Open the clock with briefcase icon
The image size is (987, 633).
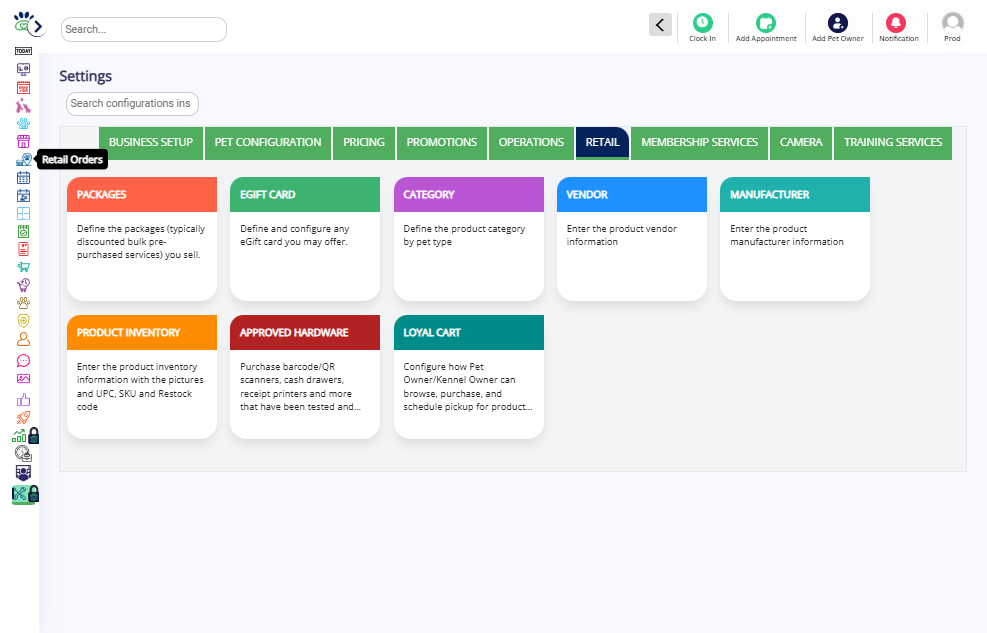pyautogui.click(x=23, y=453)
